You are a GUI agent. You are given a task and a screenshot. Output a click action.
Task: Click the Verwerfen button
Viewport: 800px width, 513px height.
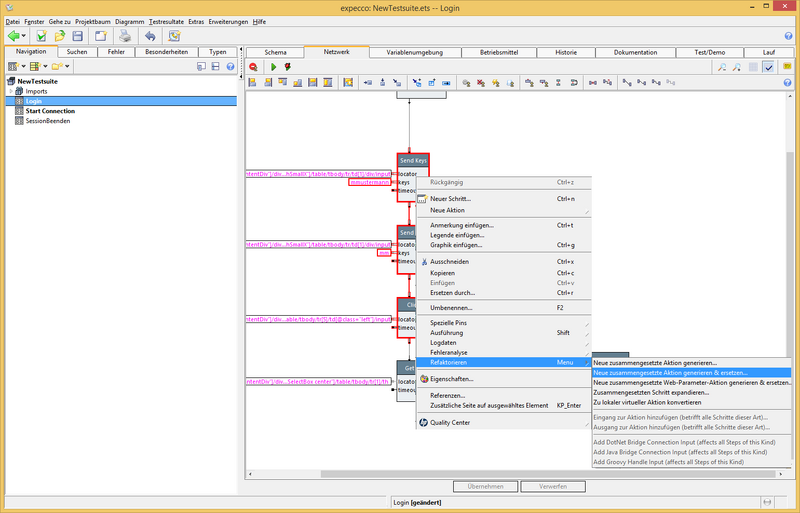(553, 486)
